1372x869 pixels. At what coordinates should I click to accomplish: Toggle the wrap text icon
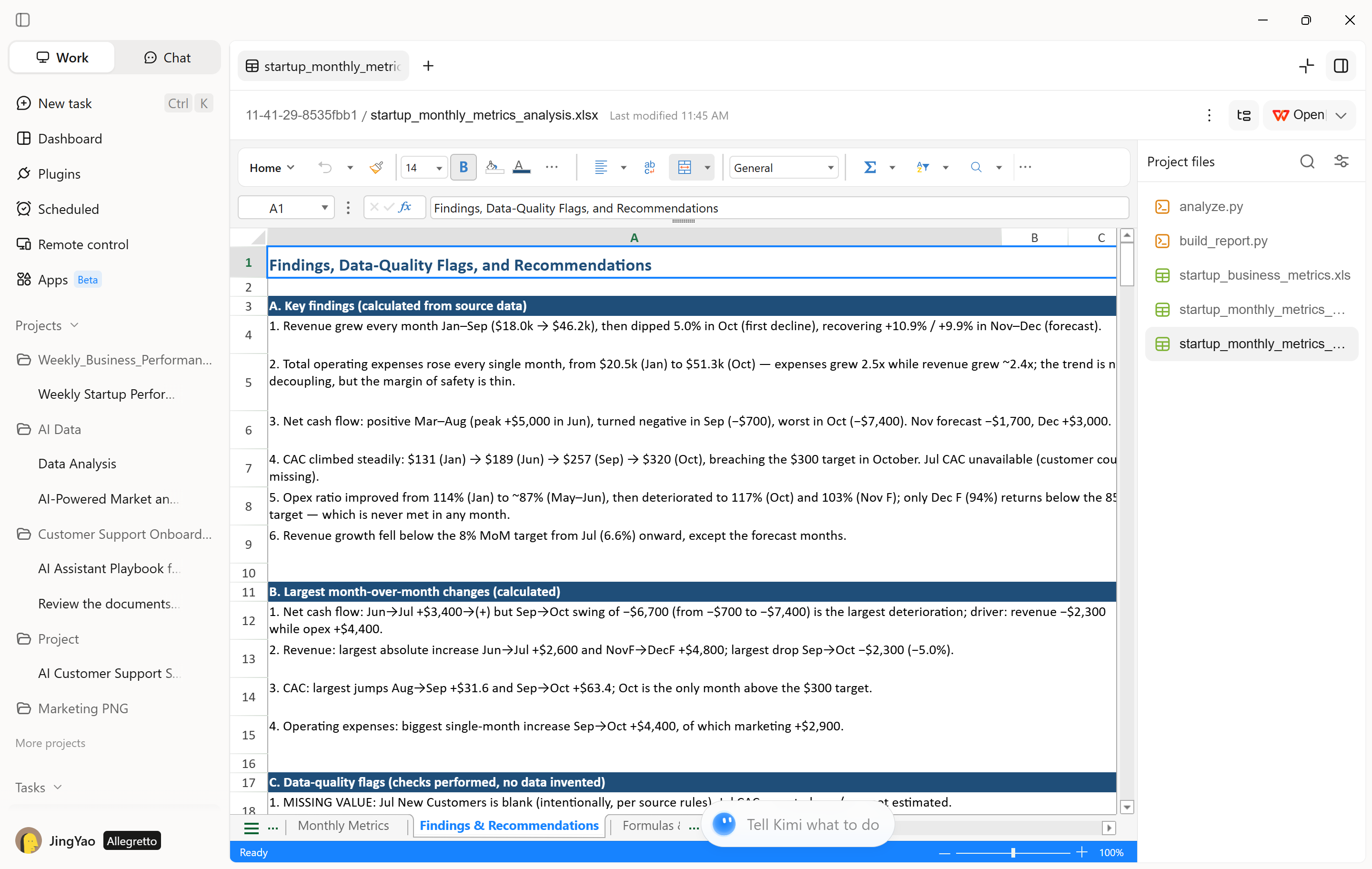tap(649, 168)
